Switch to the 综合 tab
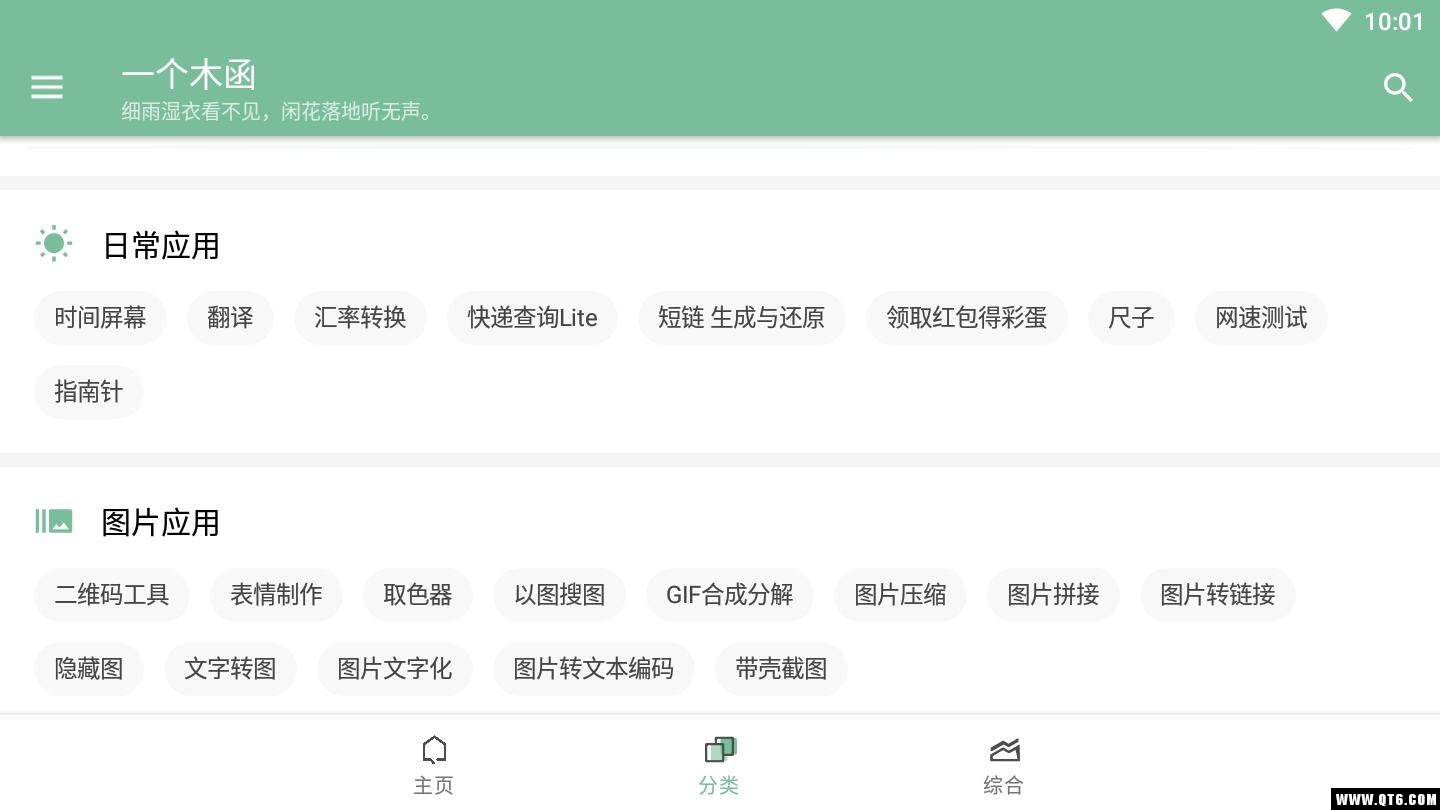The height and width of the screenshot is (810, 1440). point(1003,765)
